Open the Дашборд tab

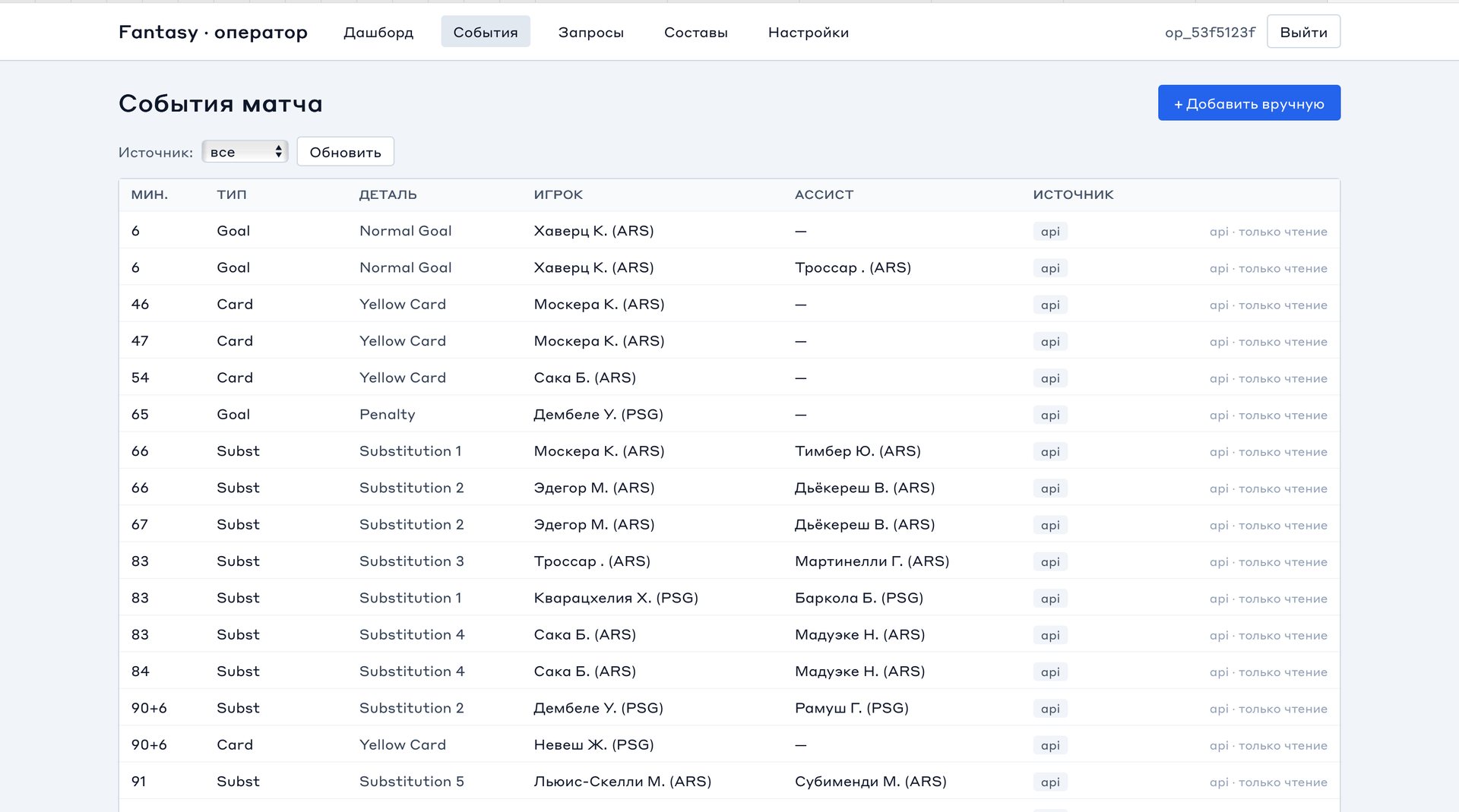point(378,32)
